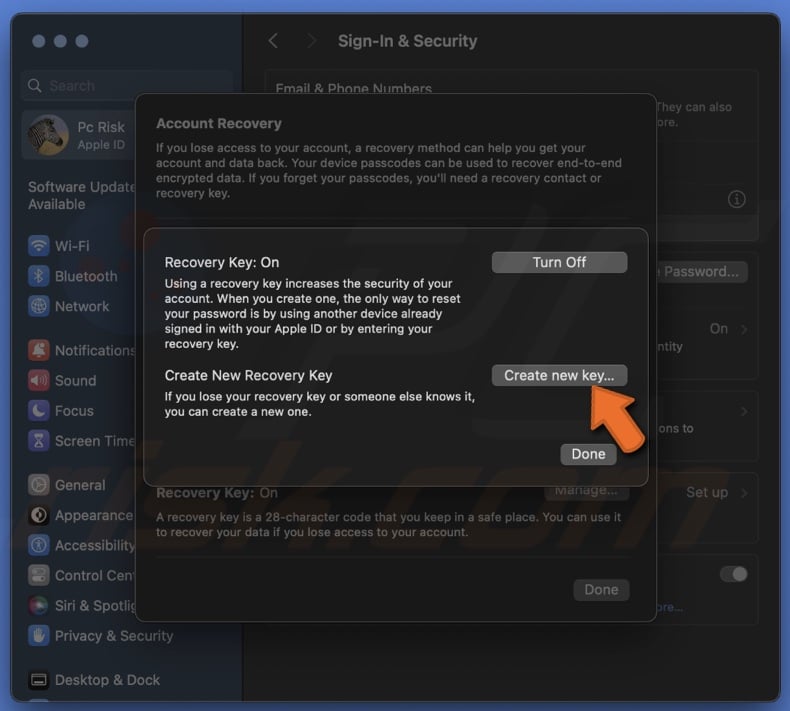Expand the Set up row chevron

(744, 493)
